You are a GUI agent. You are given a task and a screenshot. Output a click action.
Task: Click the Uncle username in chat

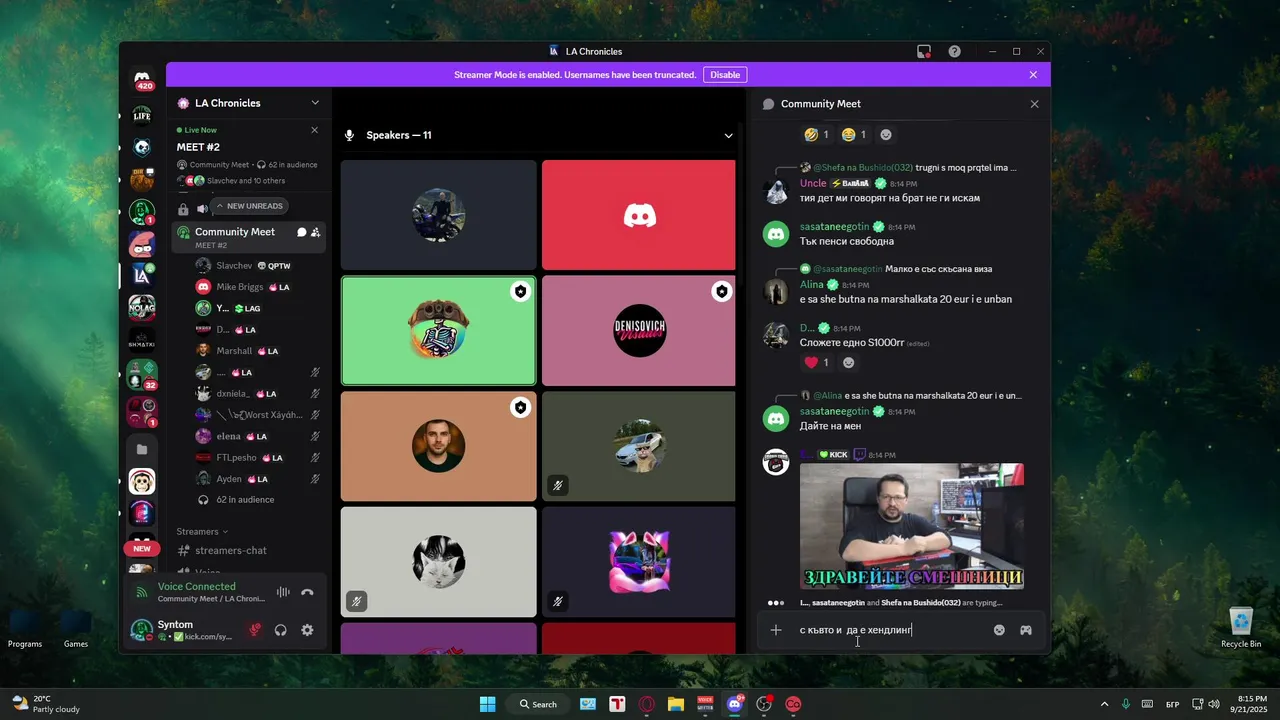813,183
